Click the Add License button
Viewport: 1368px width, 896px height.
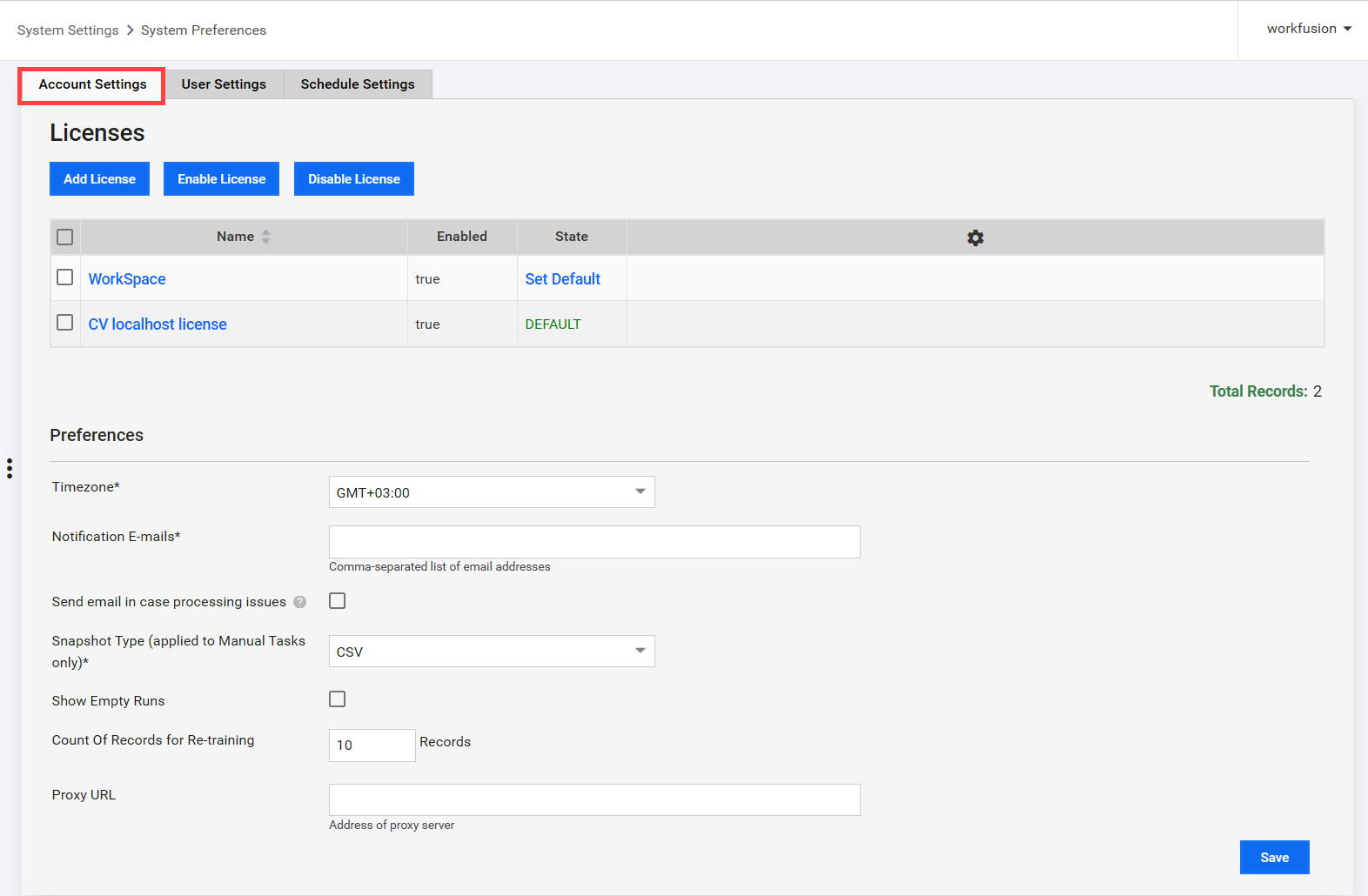click(99, 179)
